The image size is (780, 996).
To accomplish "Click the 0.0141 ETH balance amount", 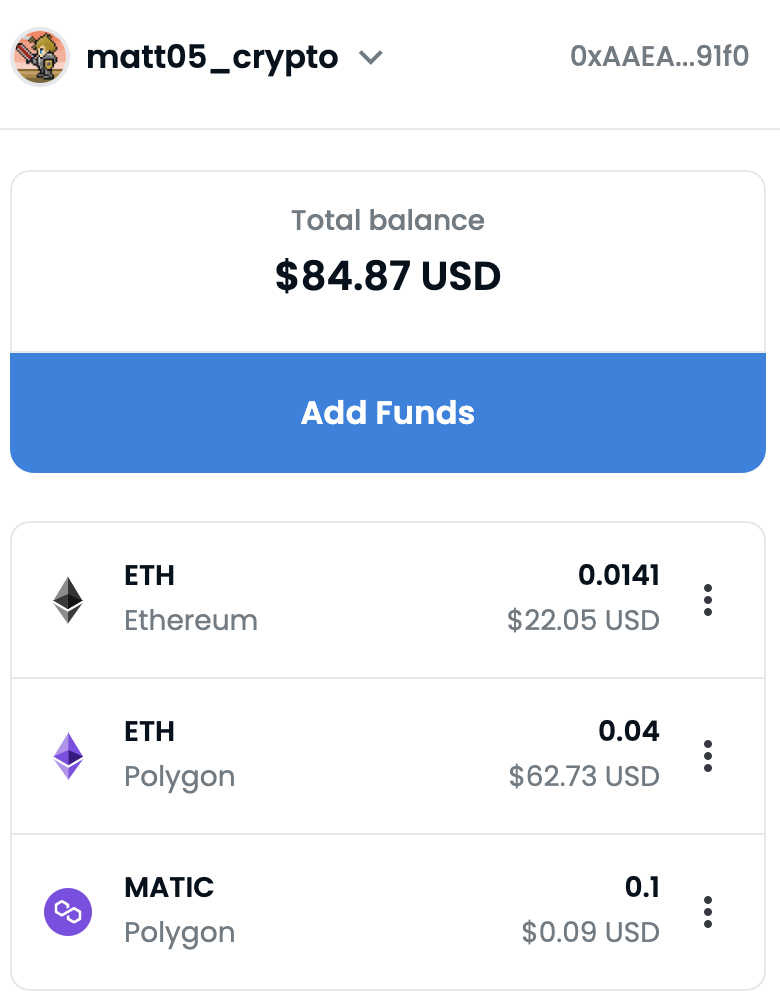I will click(x=619, y=575).
